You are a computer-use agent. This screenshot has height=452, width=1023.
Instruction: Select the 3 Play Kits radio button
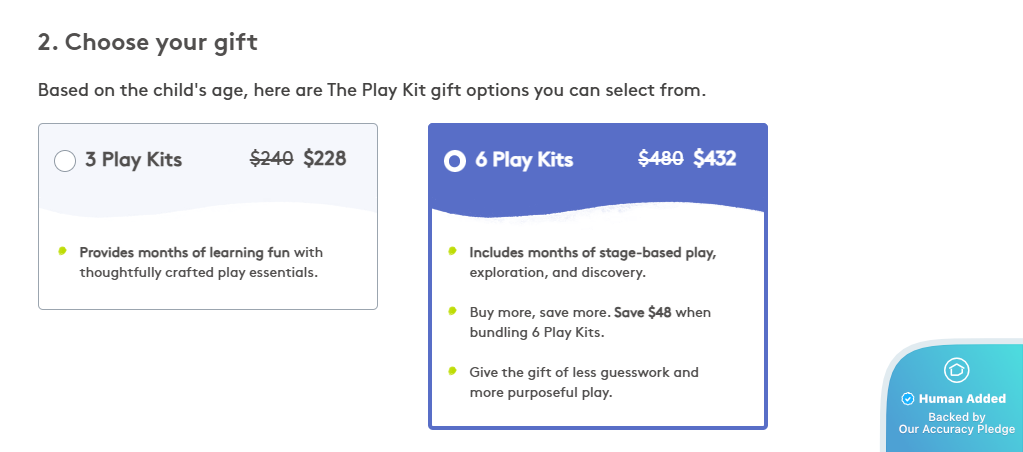coord(65,160)
